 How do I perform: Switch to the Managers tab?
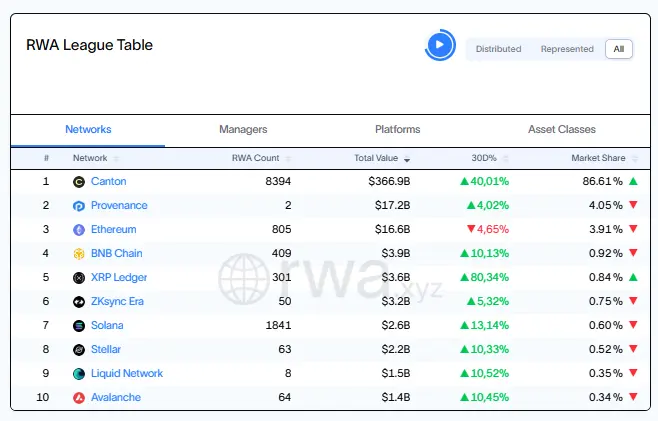(243, 129)
